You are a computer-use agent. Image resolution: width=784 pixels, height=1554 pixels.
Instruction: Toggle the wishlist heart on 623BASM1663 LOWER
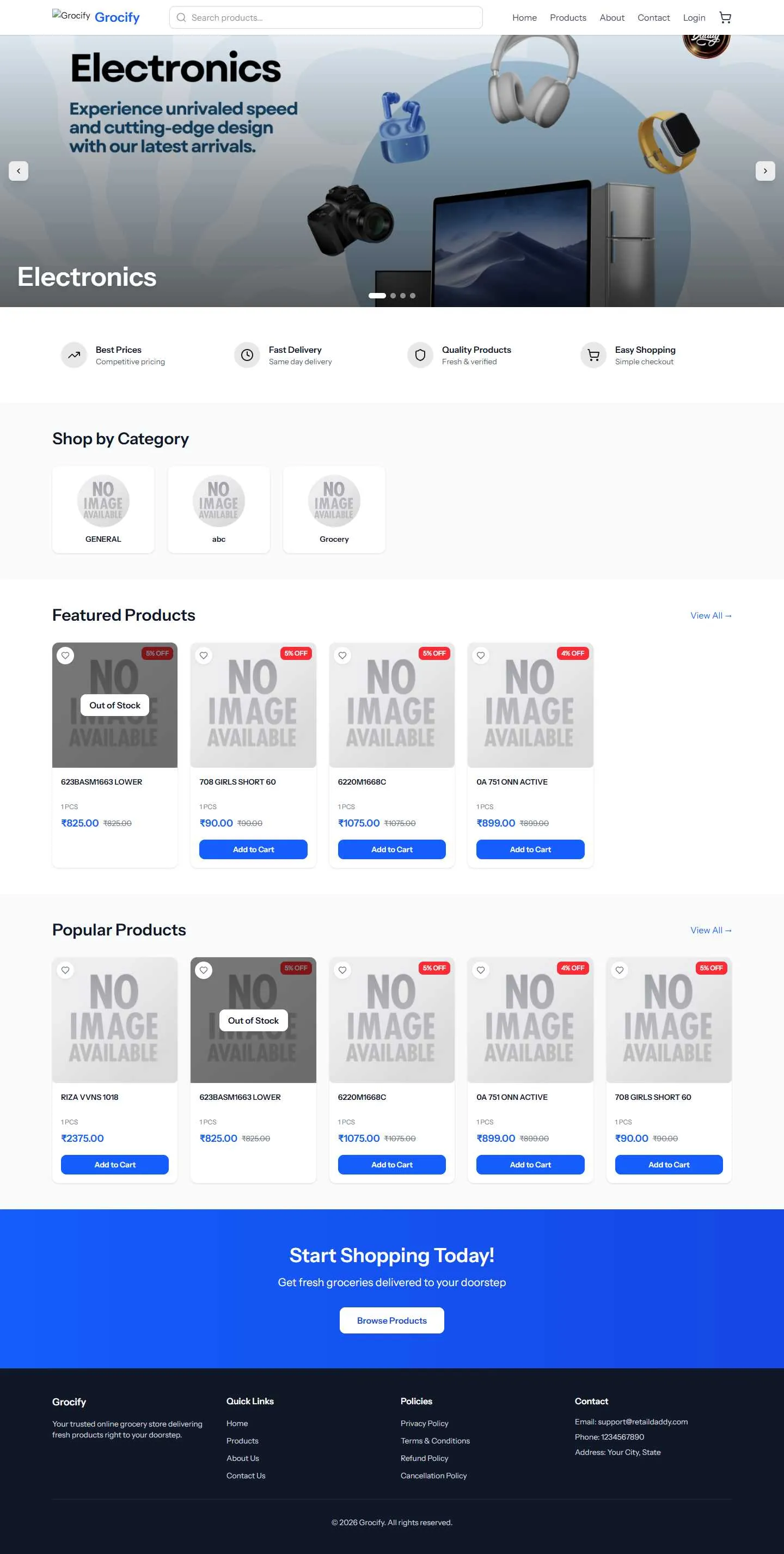(66, 655)
